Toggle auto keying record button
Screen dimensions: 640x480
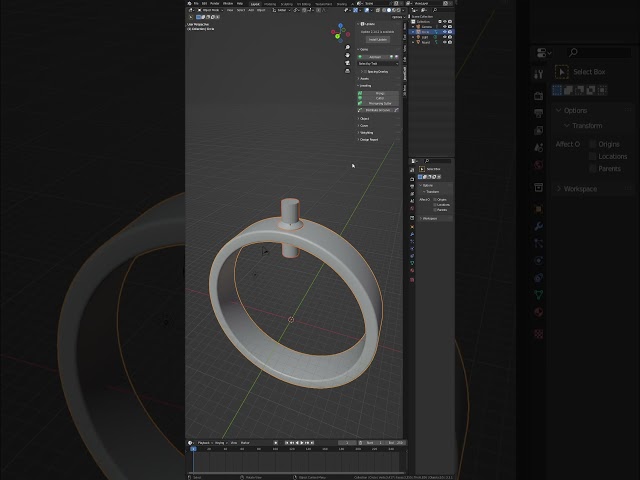pyautogui.click(x=276, y=443)
